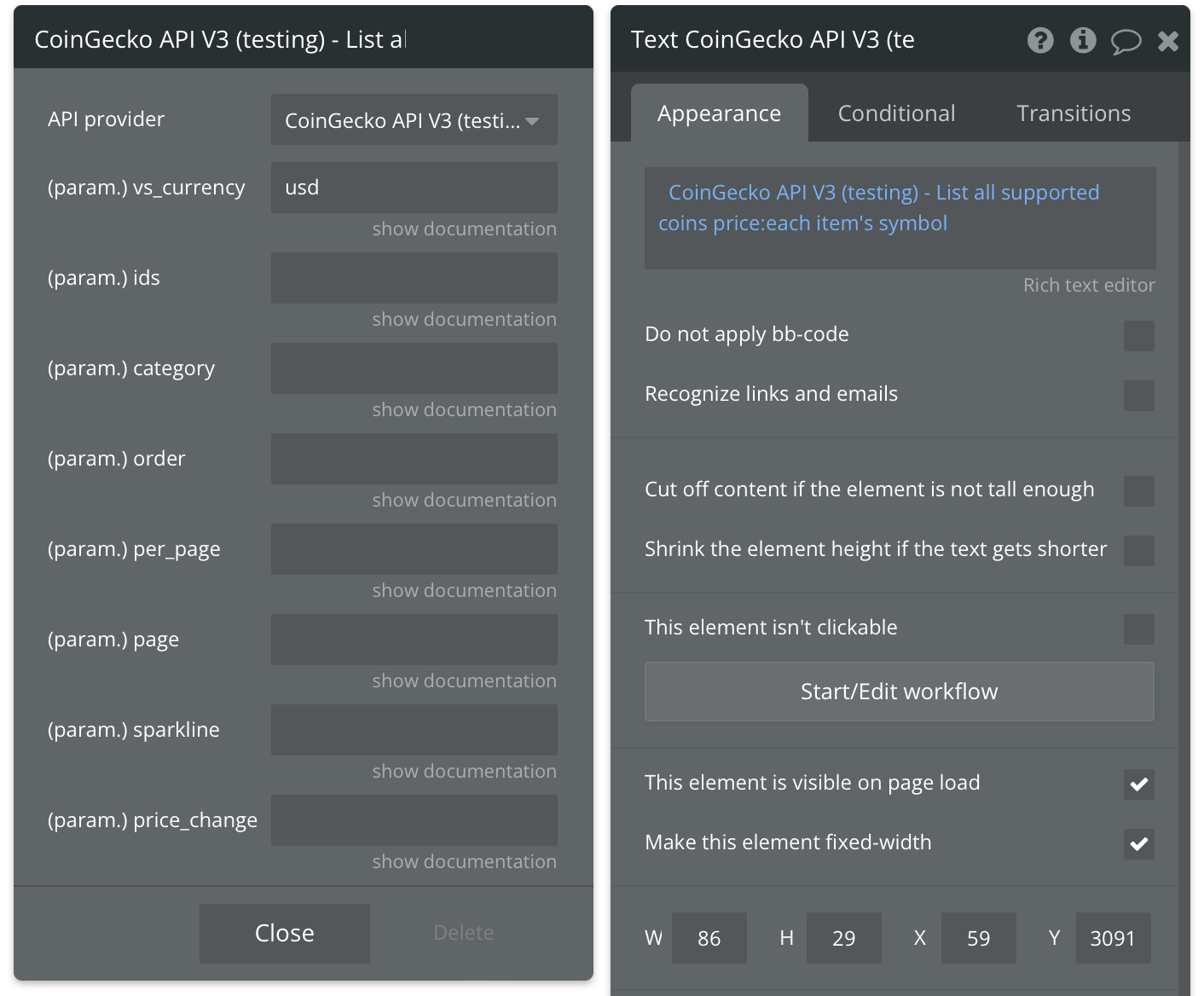Show documentation for vs_currency parameter
This screenshot has height=996, width=1204.
point(465,229)
